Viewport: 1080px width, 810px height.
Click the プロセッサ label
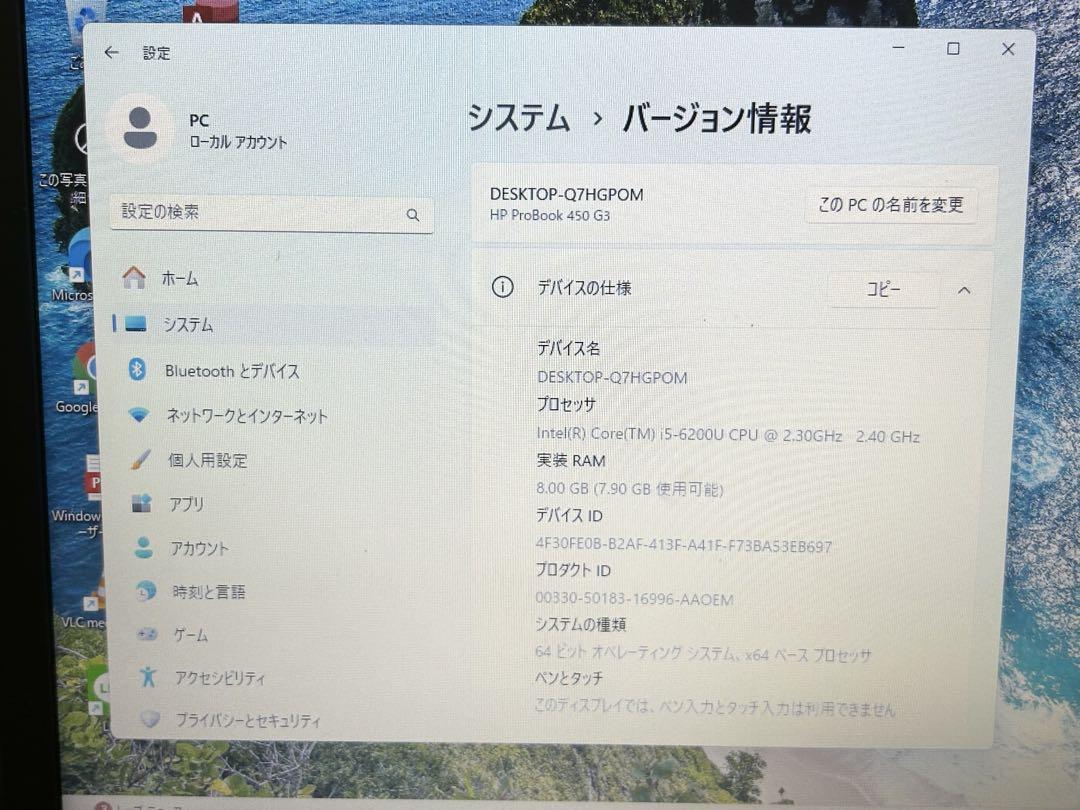(x=566, y=404)
